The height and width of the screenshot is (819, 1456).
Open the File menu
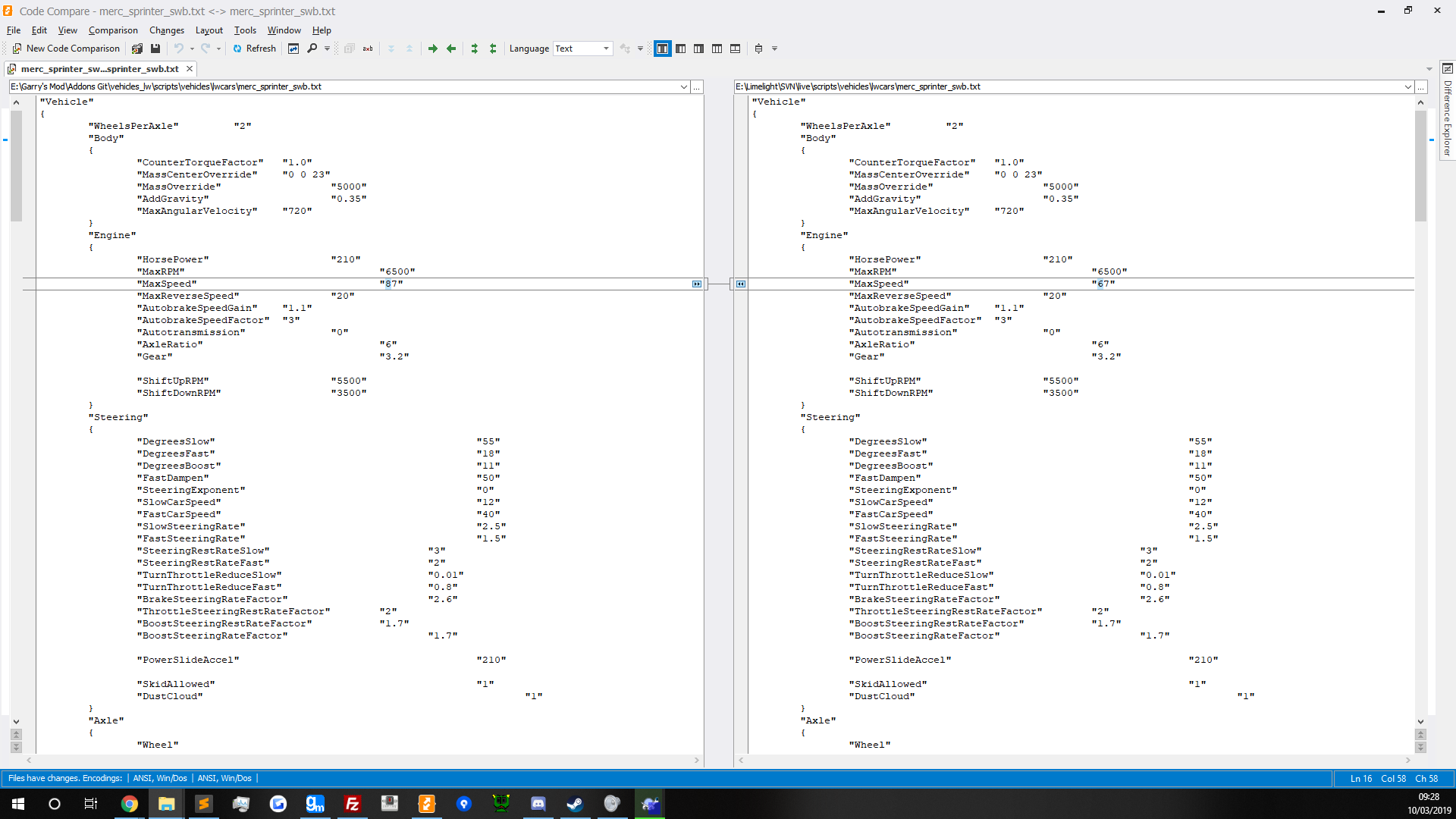click(14, 30)
